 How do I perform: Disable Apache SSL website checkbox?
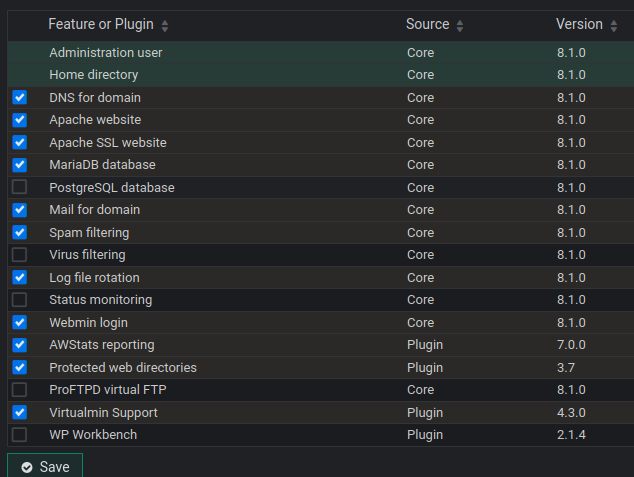(19, 142)
